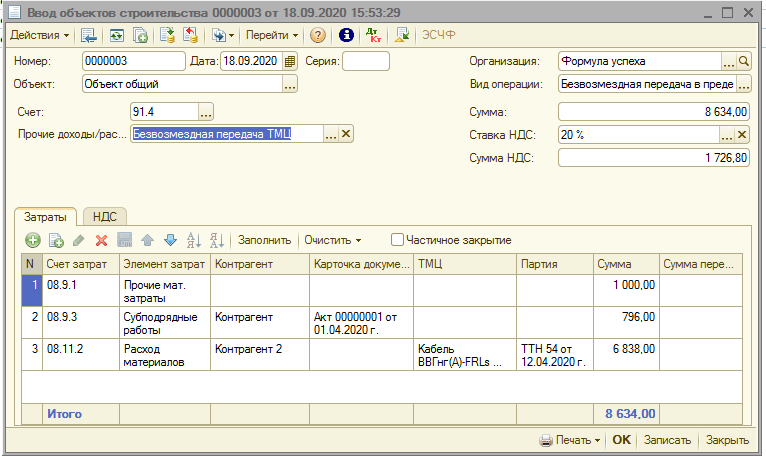Open the Печать dropdown at bottom
This screenshot has width=766, height=457.
[x=570, y=440]
